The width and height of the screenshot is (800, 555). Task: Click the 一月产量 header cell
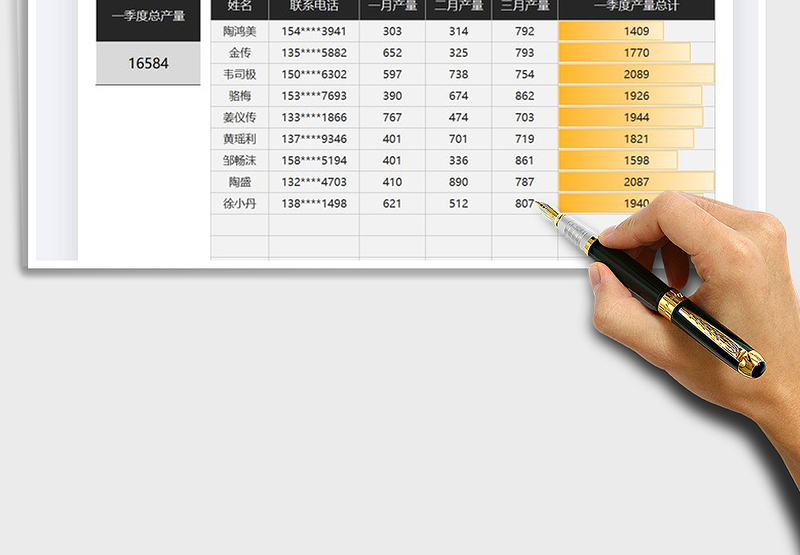pos(392,8)
